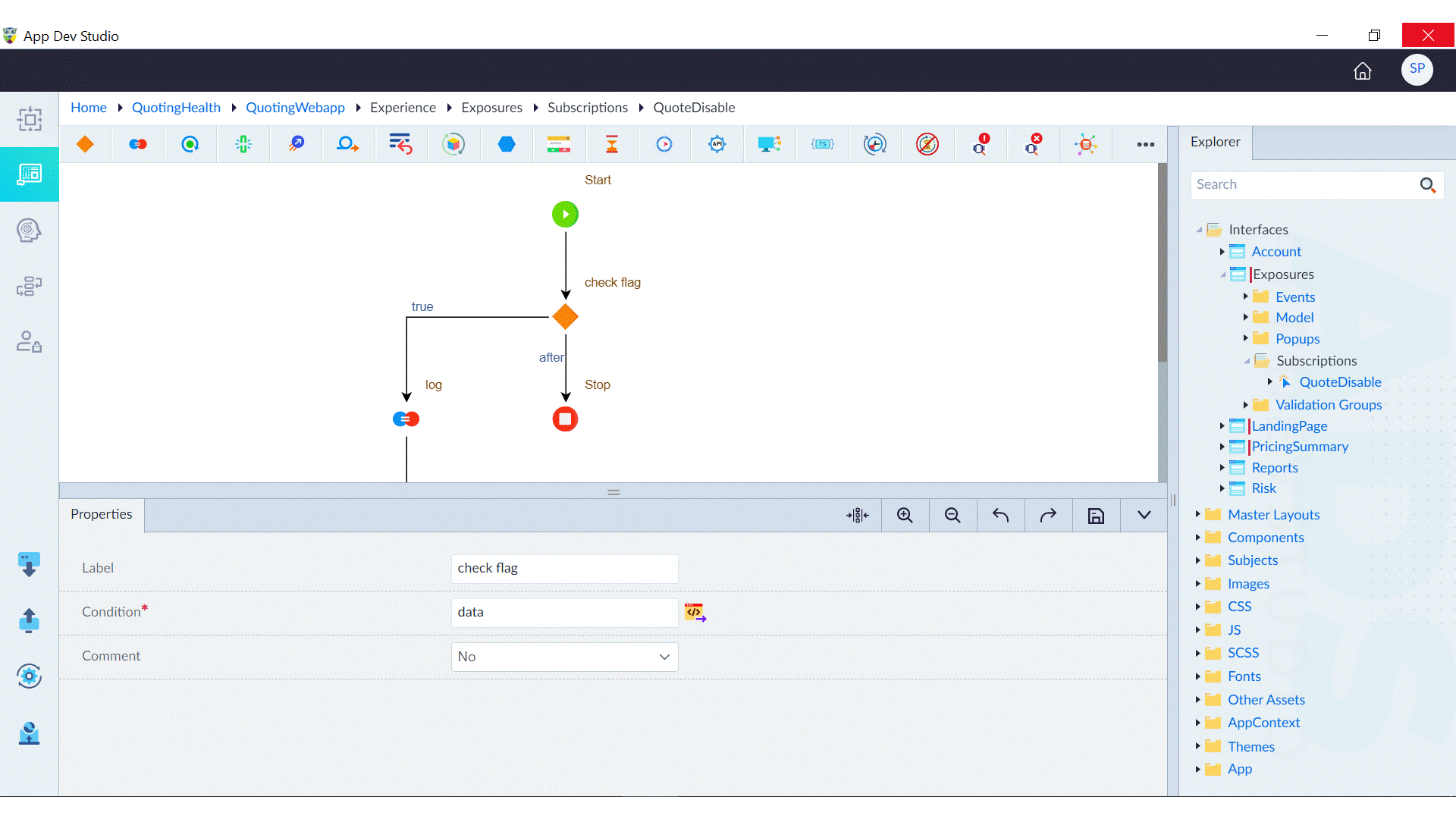The width and height of the screenshot is (1456, 819).
Task: Expand the Account interface tree arrow
Action: [1222, 252]
